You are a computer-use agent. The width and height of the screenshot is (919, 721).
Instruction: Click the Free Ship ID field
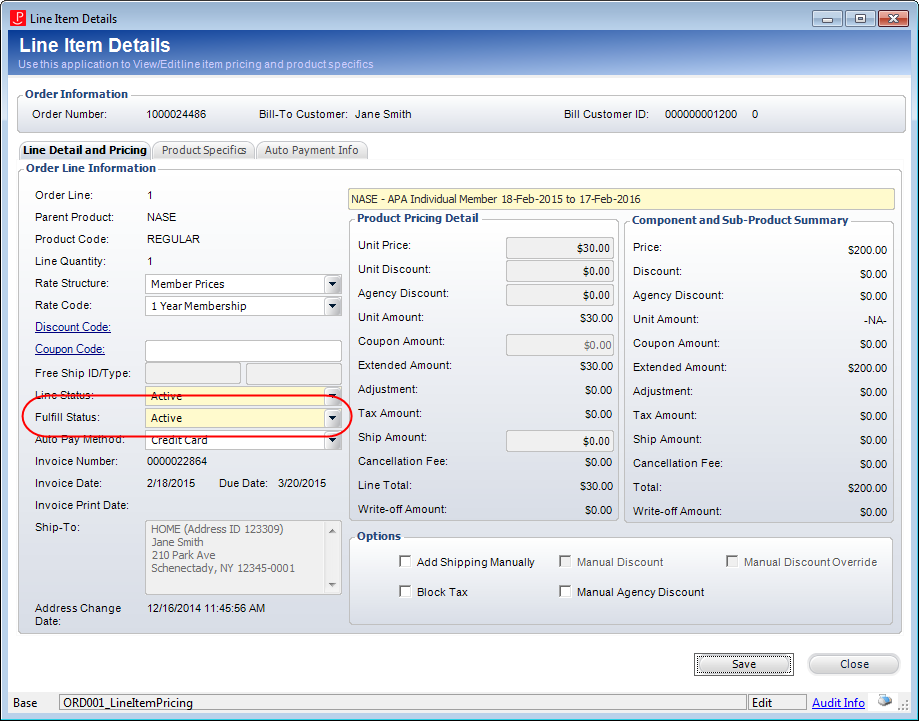pos(193,373)
